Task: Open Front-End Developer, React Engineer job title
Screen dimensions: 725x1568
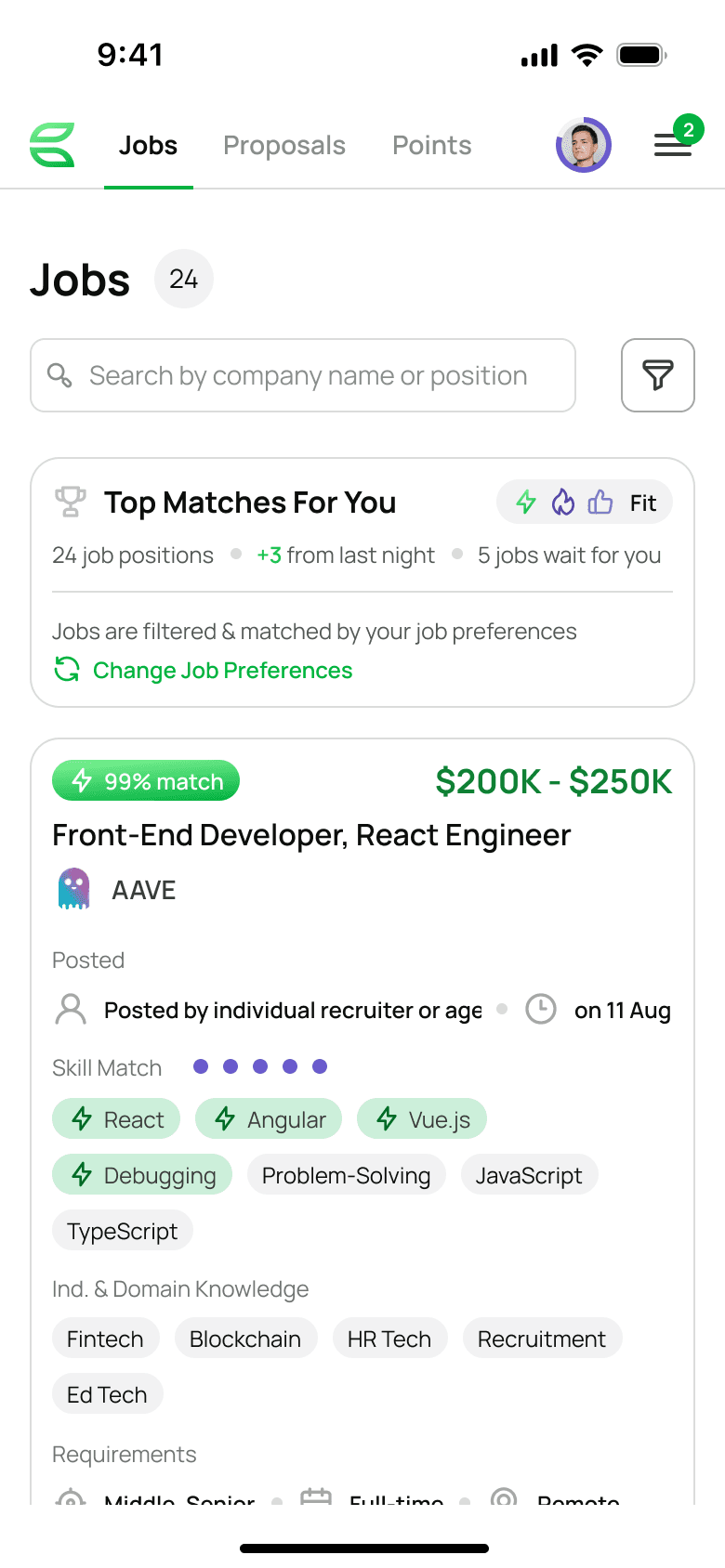Action: click(x=311, y=835)
